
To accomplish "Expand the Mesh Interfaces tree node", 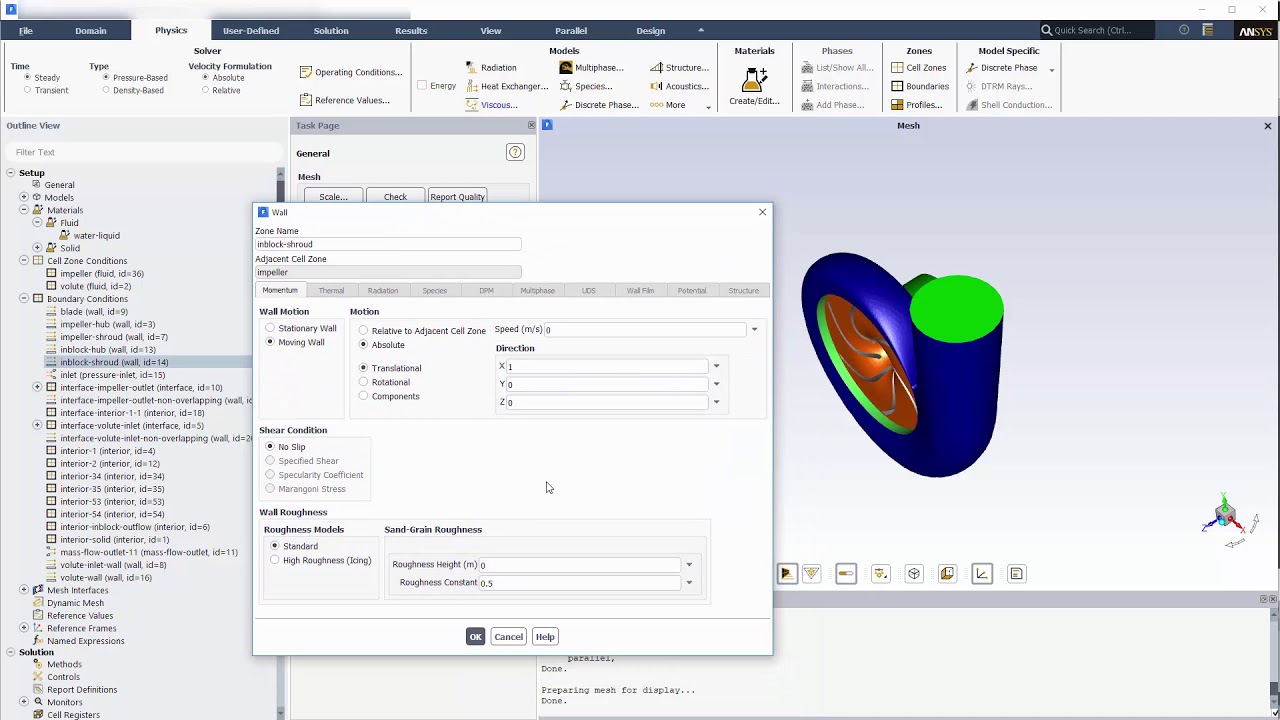I will 23,590.
